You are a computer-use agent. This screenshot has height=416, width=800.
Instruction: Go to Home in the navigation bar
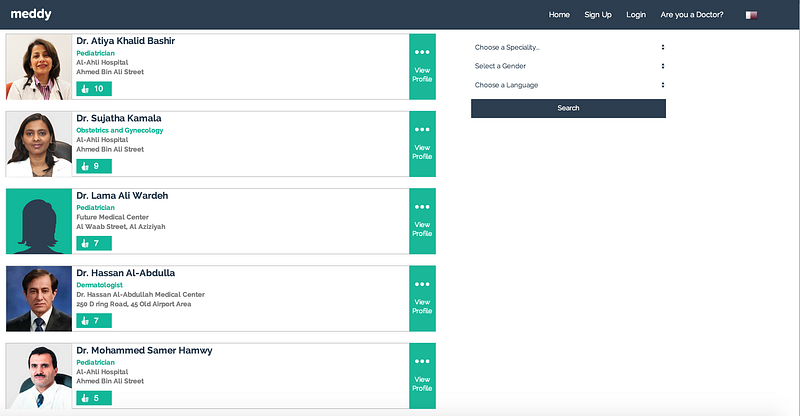click(559, 15)
